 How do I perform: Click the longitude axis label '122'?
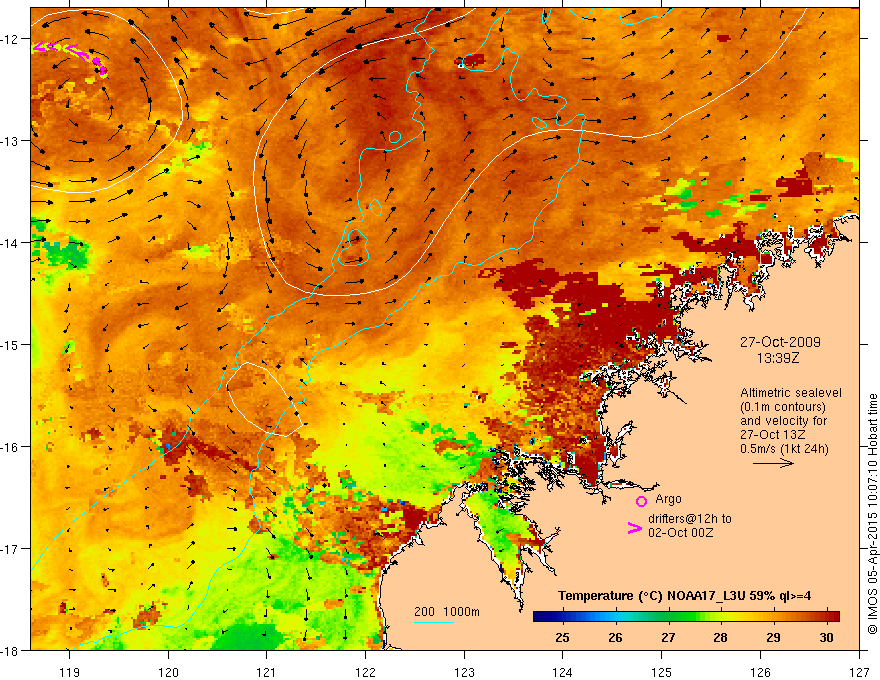coord(365,672)
